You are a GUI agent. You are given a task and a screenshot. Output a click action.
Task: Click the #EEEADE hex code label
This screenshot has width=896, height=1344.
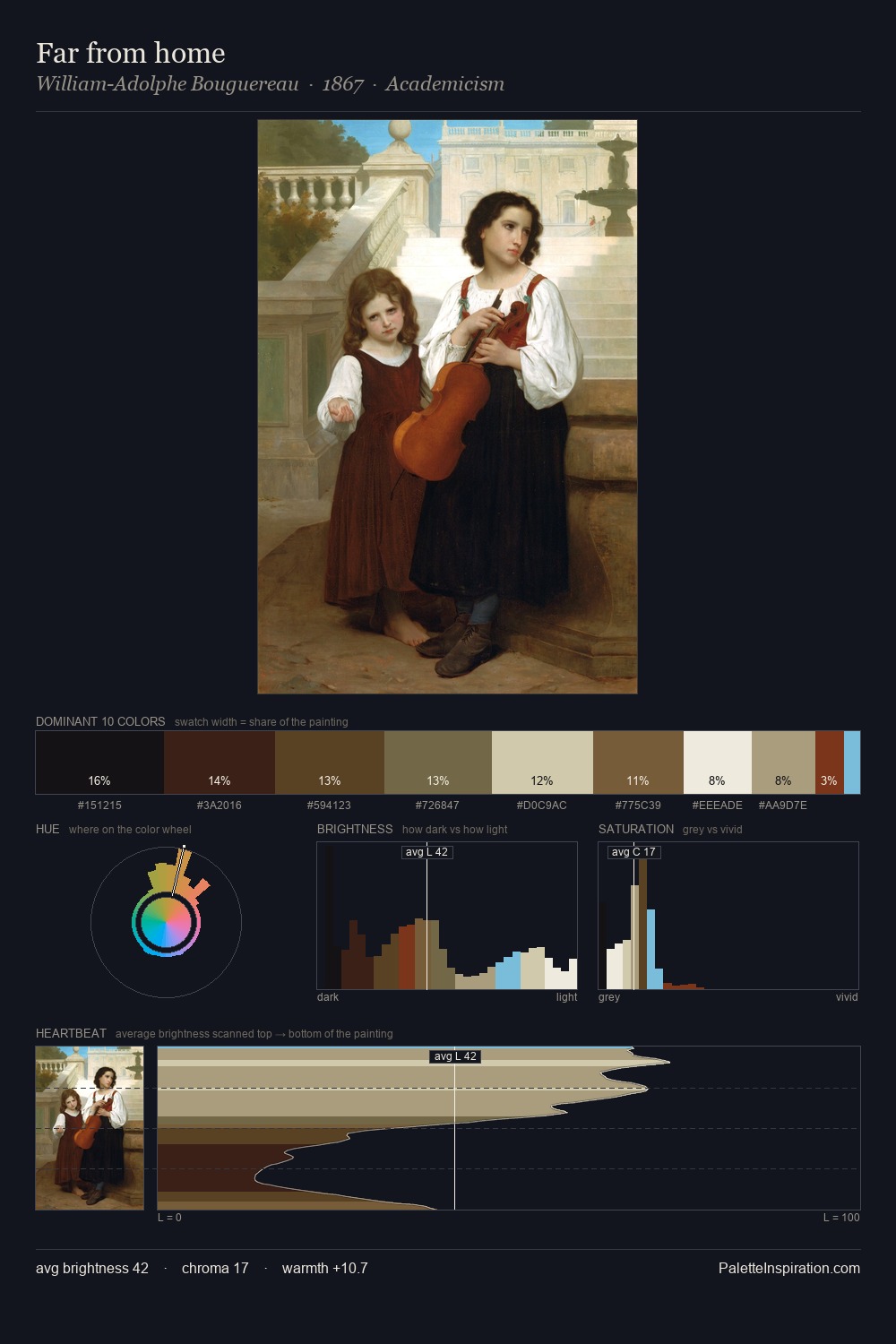click(x=718, y=806)
